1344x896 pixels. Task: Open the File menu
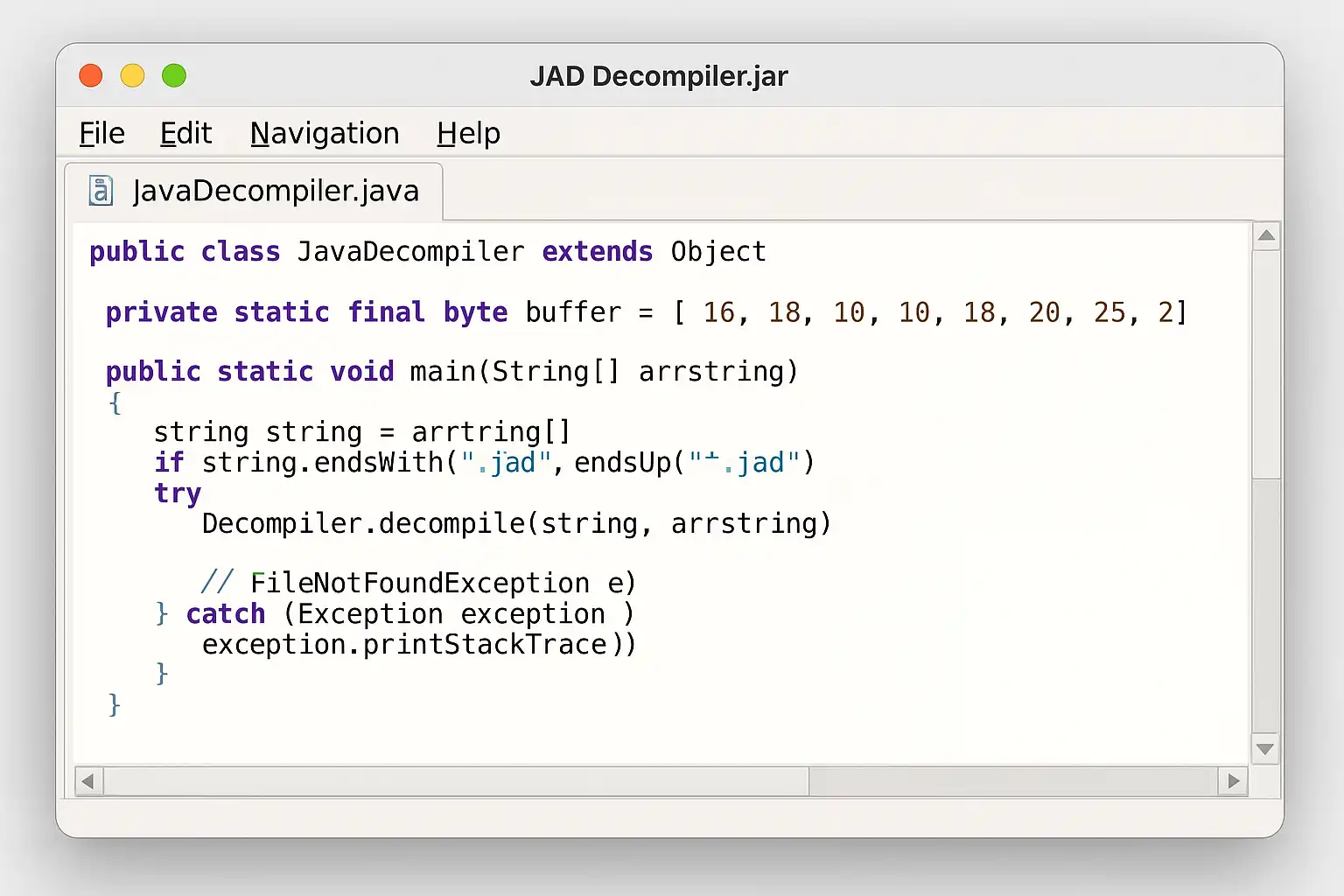click(x=101, y=134)
